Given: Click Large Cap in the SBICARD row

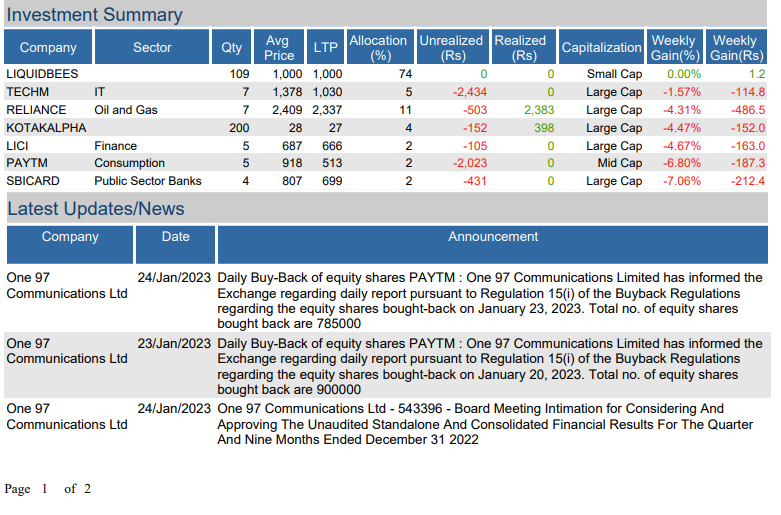Looking at the screenshot, I should tap(614, 181).
